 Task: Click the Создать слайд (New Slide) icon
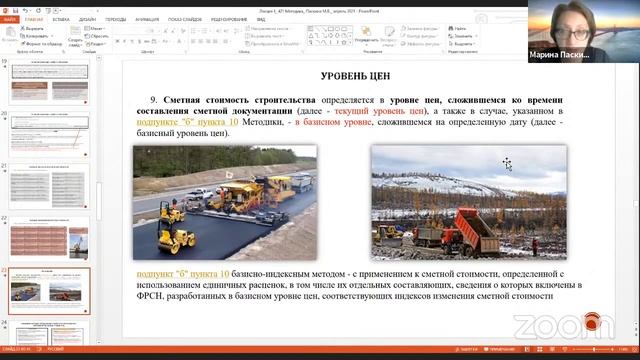[75, 31]
